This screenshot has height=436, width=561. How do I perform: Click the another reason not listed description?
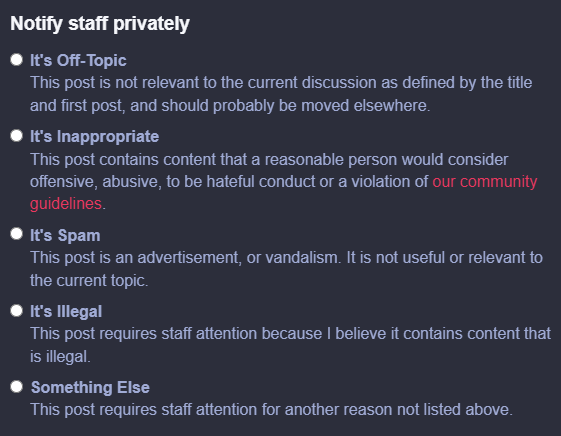[x=271, y=410]
